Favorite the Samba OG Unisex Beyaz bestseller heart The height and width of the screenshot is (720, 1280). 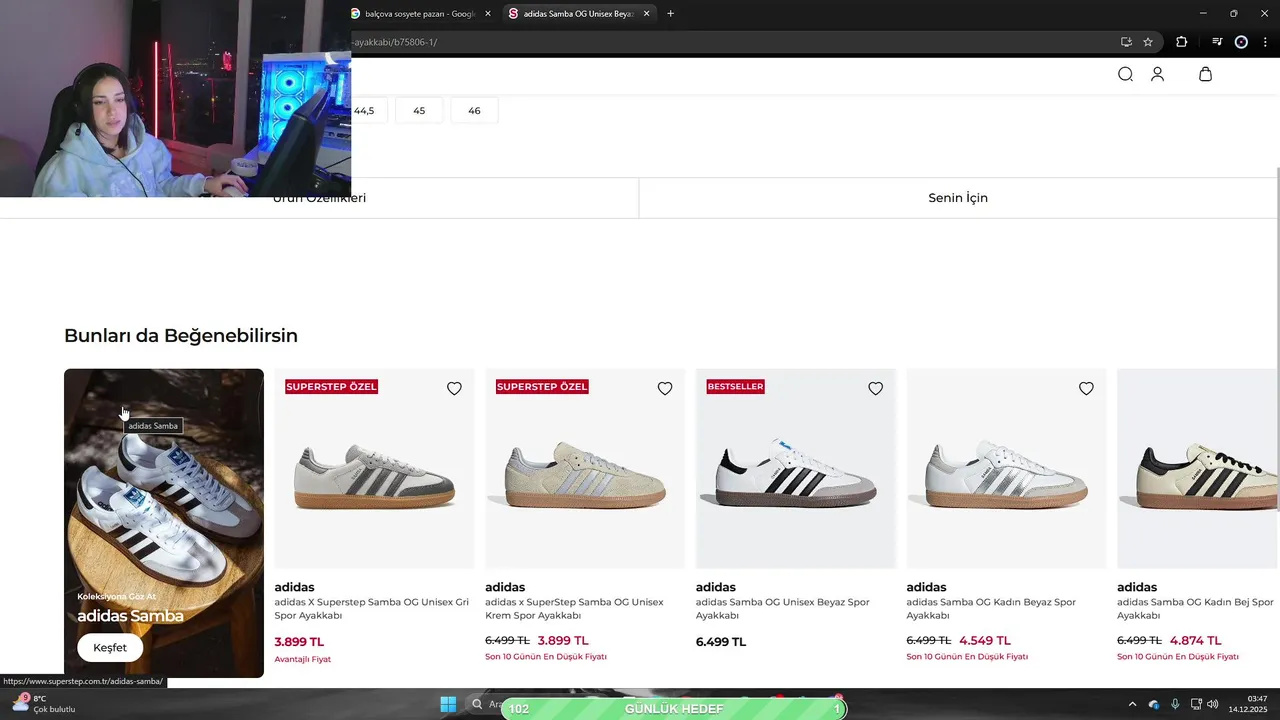876,389
